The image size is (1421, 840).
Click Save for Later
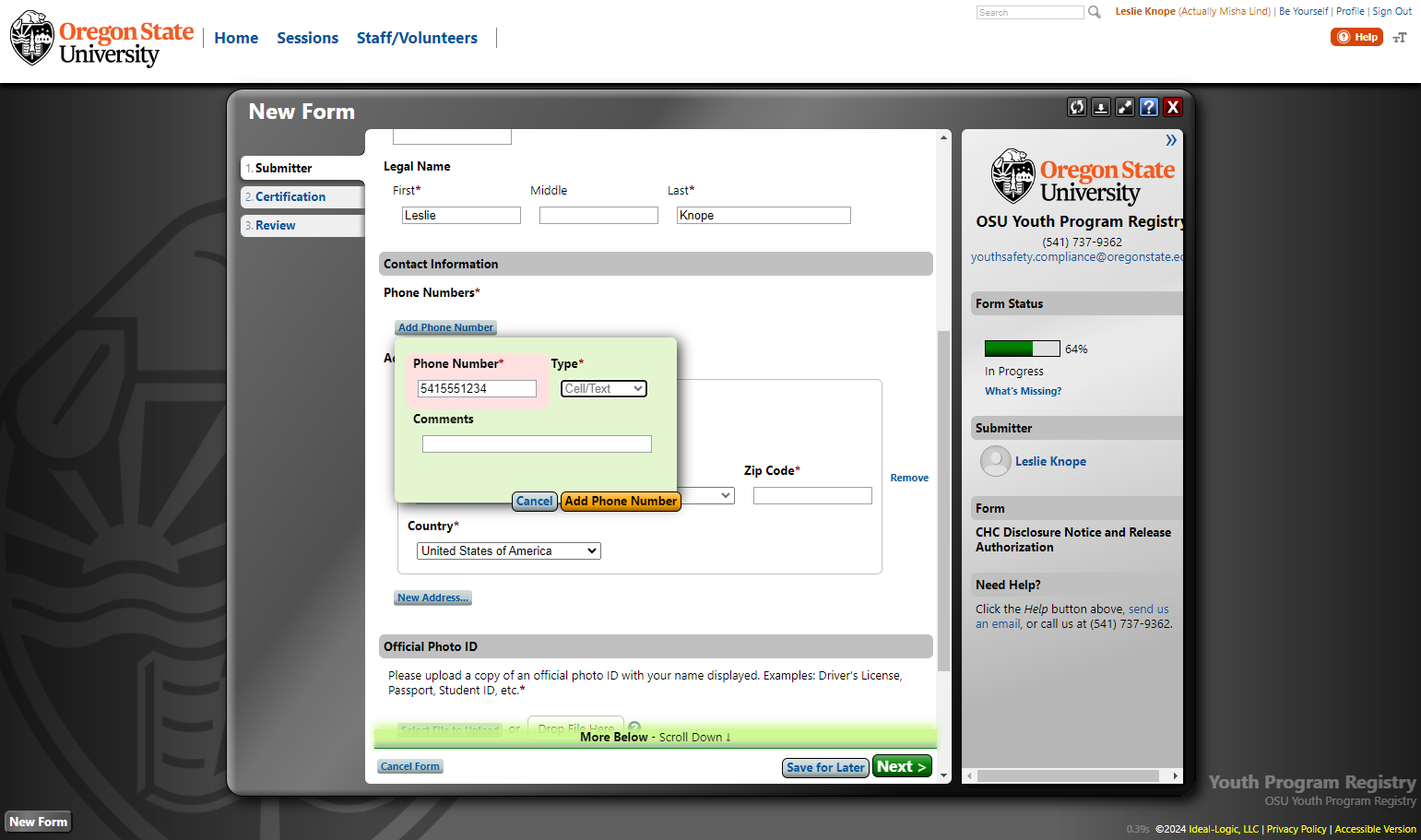(825, 767)
